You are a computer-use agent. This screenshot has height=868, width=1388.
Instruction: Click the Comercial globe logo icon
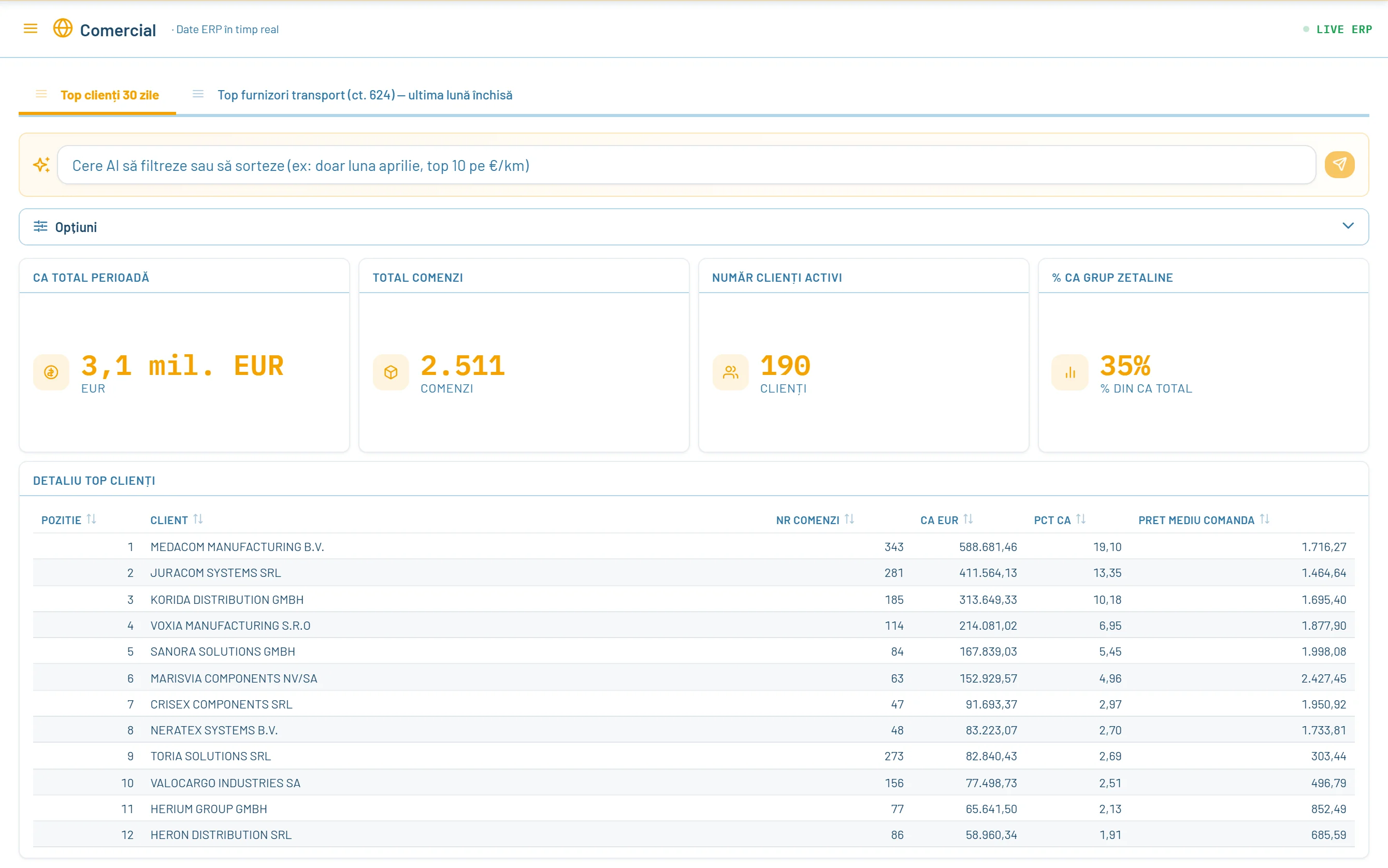click(63, 28)
